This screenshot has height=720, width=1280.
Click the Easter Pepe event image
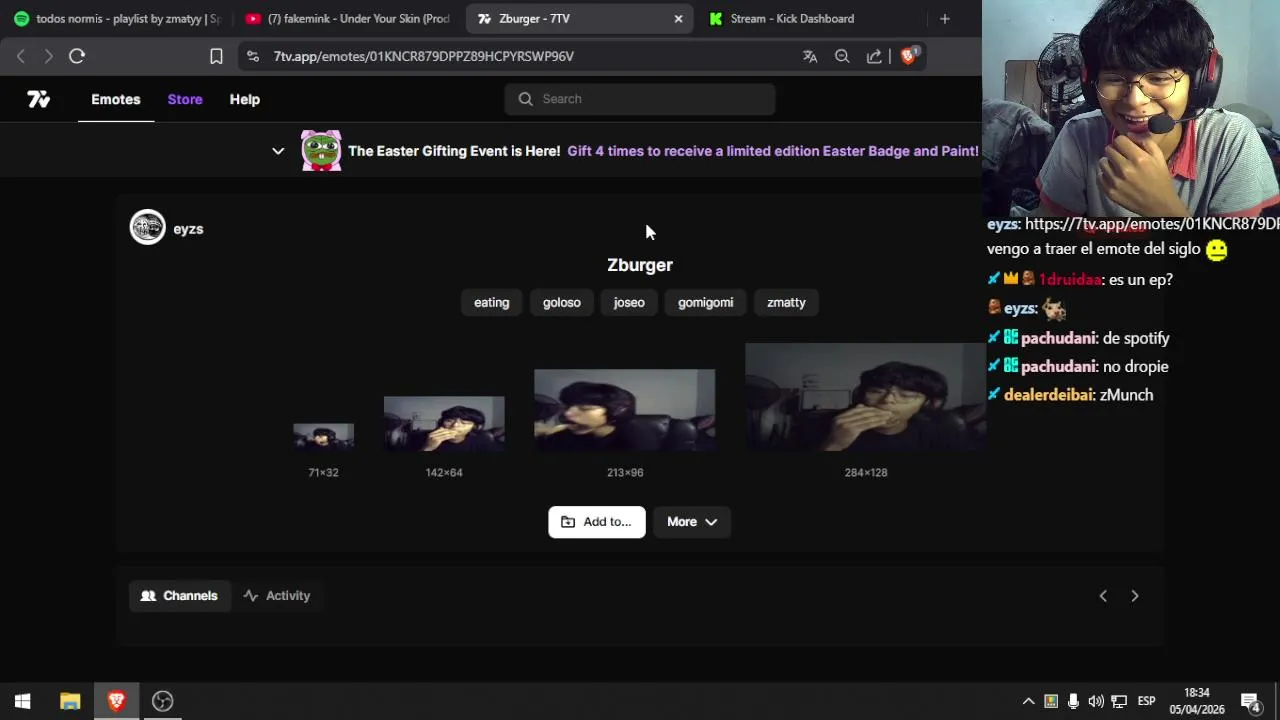(x=321, y=151)
